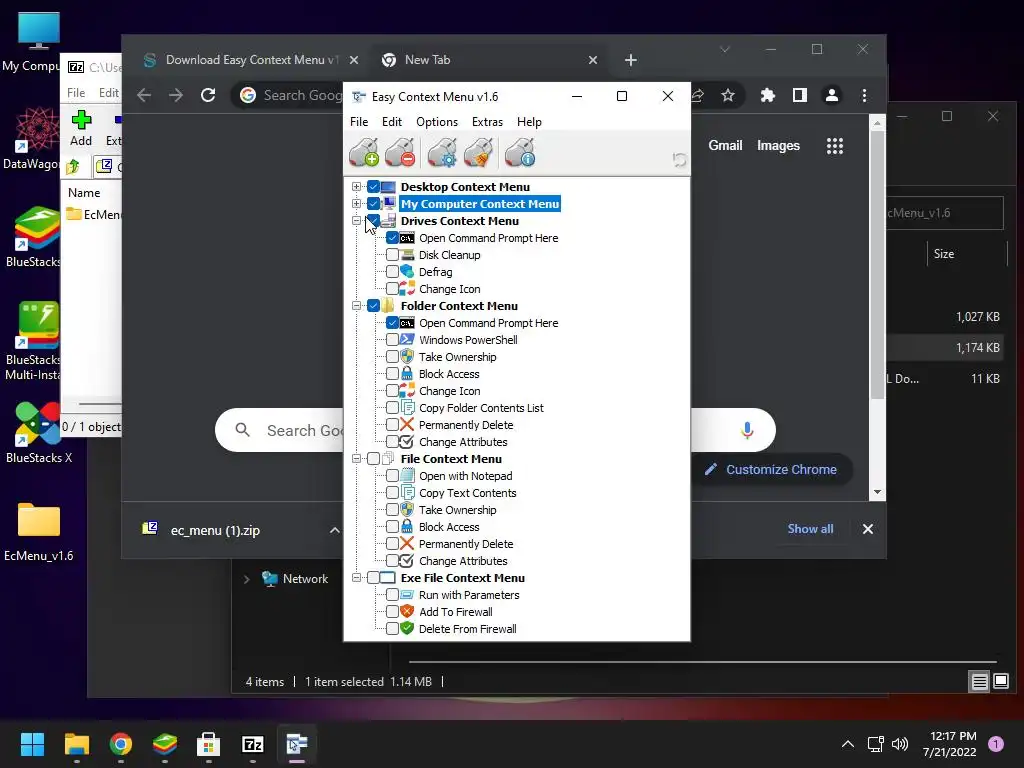Viewport: 1024px width, 768px height.
Task: Click the Open with Notepad icon
Action: click(407, 475)
